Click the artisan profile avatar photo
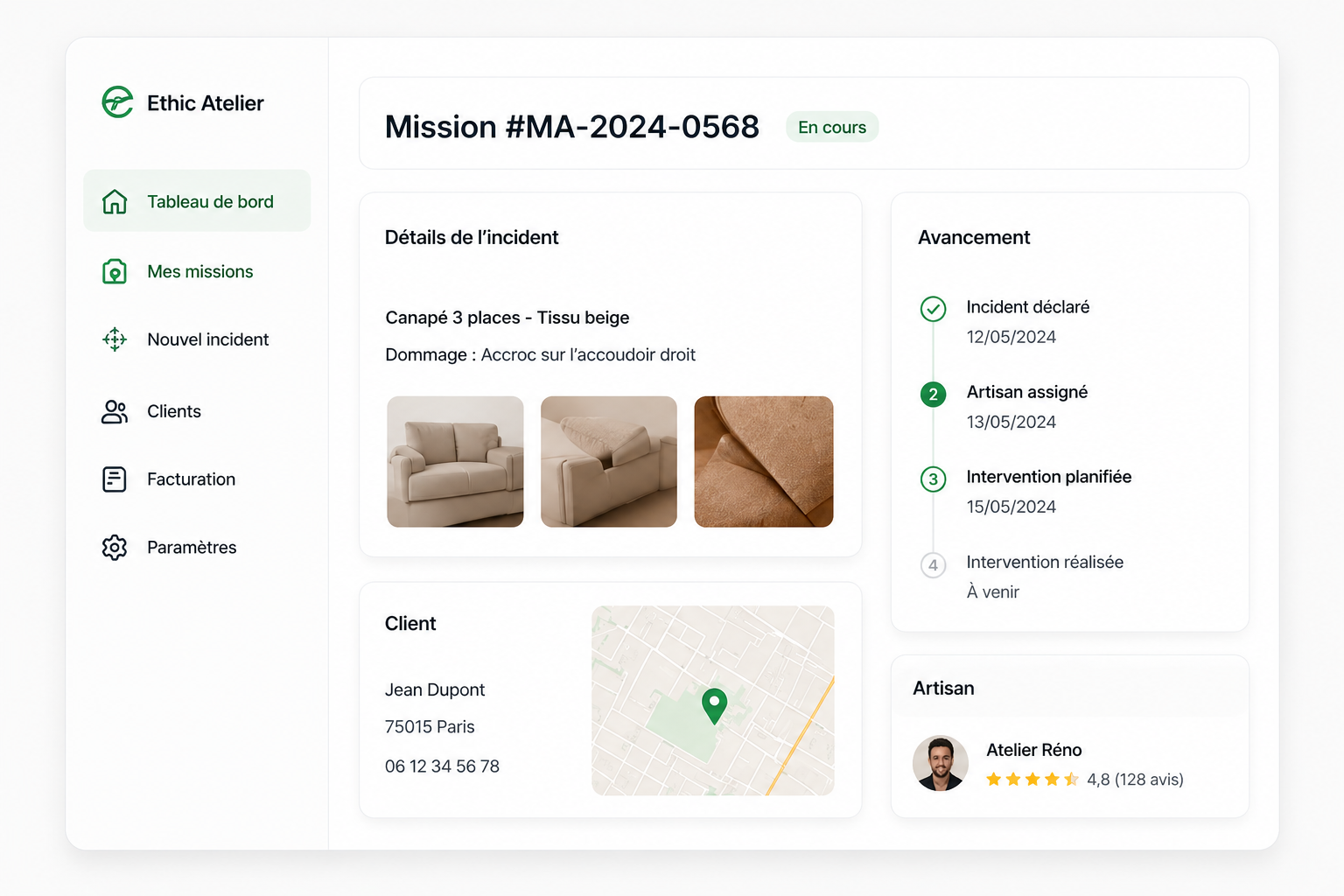 click(941, 763)
